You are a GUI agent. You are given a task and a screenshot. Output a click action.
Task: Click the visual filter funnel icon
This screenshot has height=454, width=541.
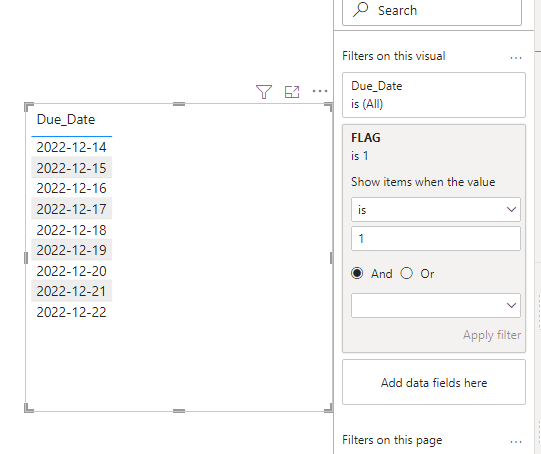264,92
